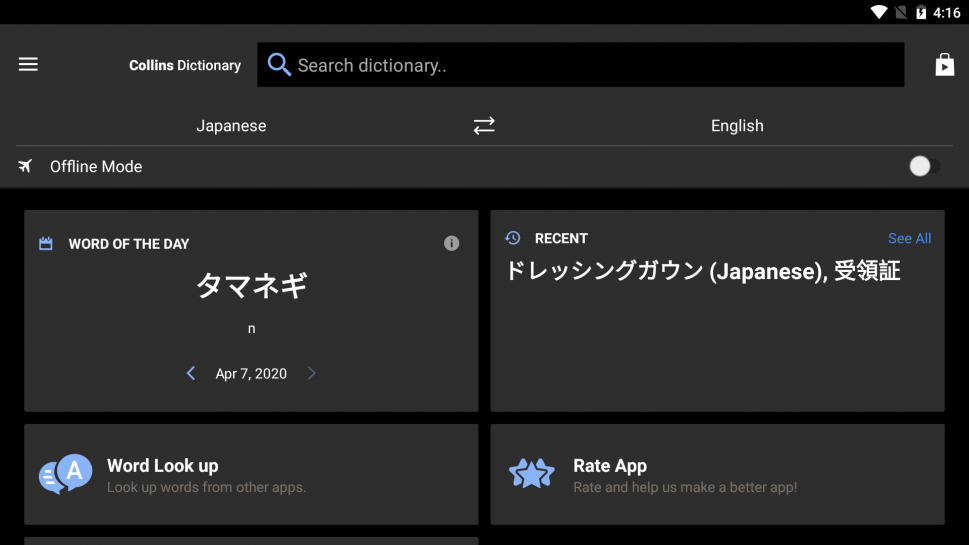Tap the Wi-Fi status icon
The image size is (969, 545).
click(x=878, y=12)
